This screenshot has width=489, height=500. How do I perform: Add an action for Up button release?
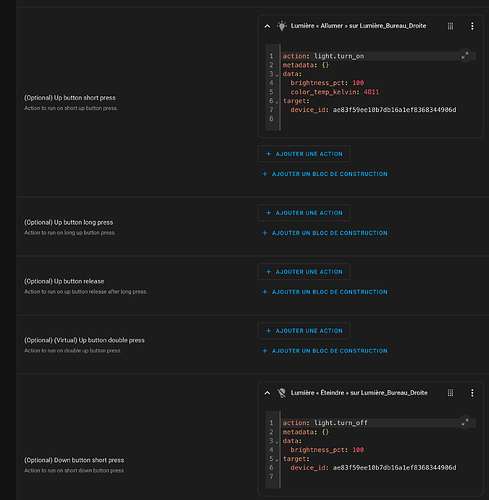[x=304, y=272]
